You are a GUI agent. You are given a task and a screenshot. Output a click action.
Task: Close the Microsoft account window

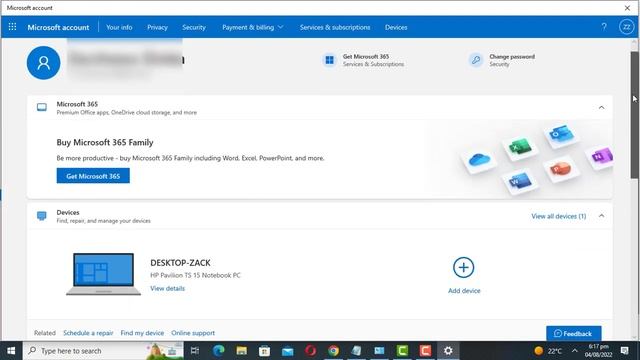pos(627,8)
